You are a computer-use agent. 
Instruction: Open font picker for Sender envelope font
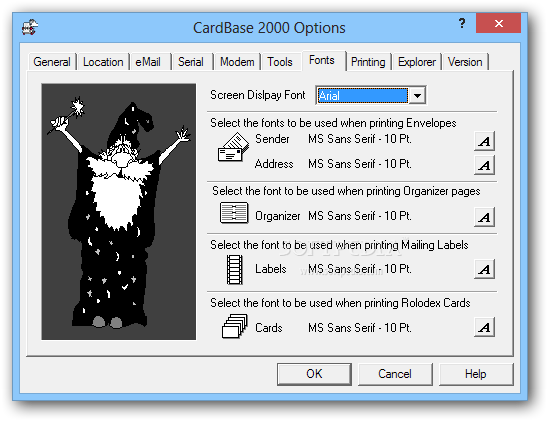click(x=484, y=141)
